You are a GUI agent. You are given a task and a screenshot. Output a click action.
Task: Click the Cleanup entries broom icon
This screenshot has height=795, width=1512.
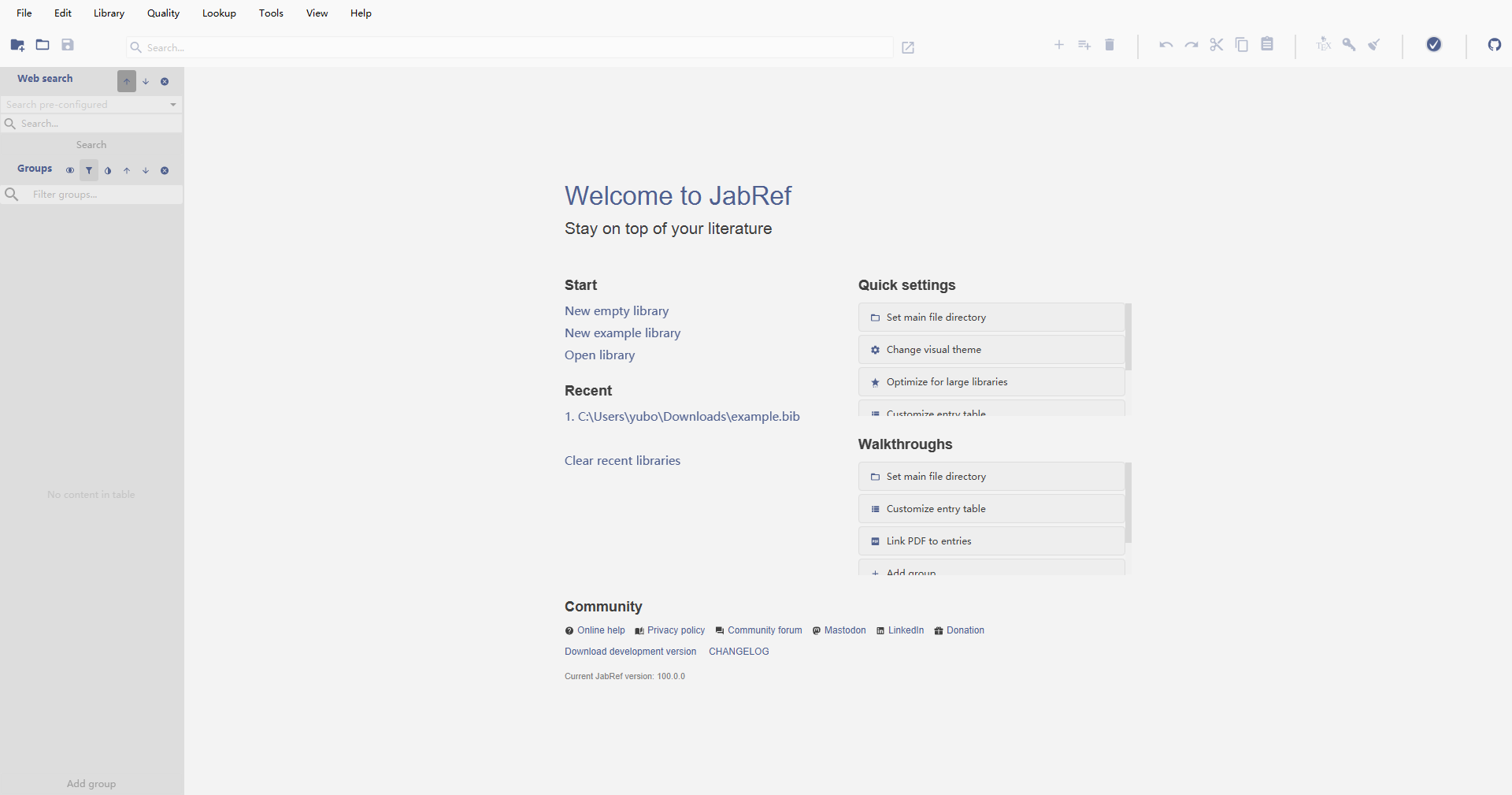coord(1374,45)
